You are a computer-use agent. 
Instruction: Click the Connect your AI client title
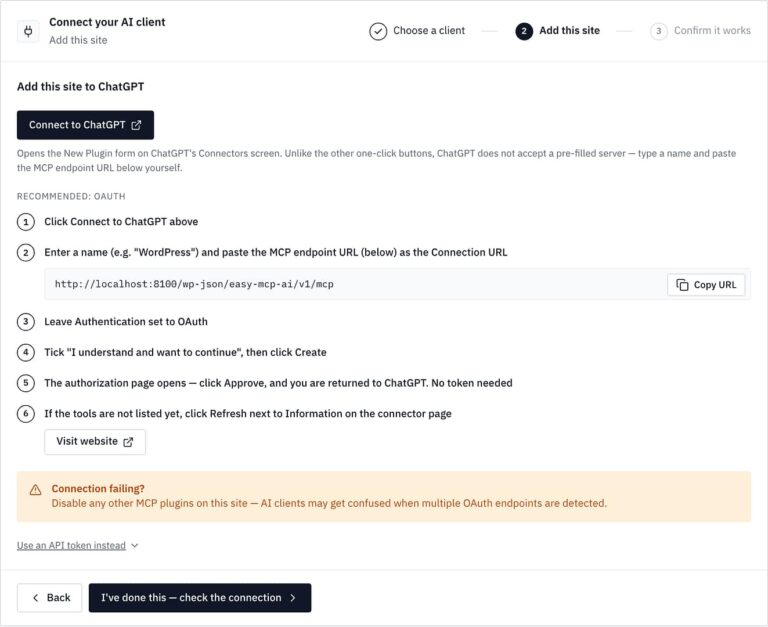click(x=107, y=22)
